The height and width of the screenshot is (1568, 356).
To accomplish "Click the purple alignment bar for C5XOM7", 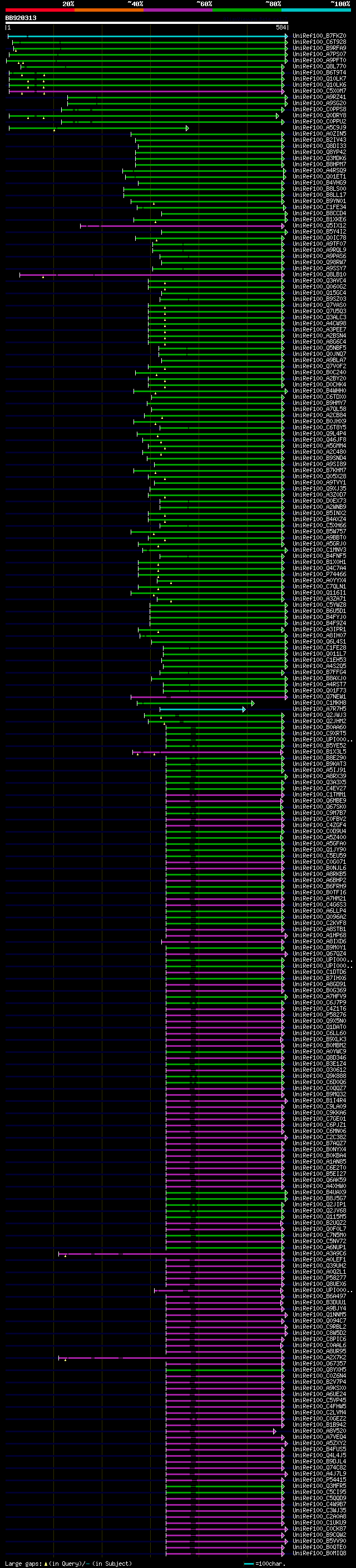I will click(146, 91).
